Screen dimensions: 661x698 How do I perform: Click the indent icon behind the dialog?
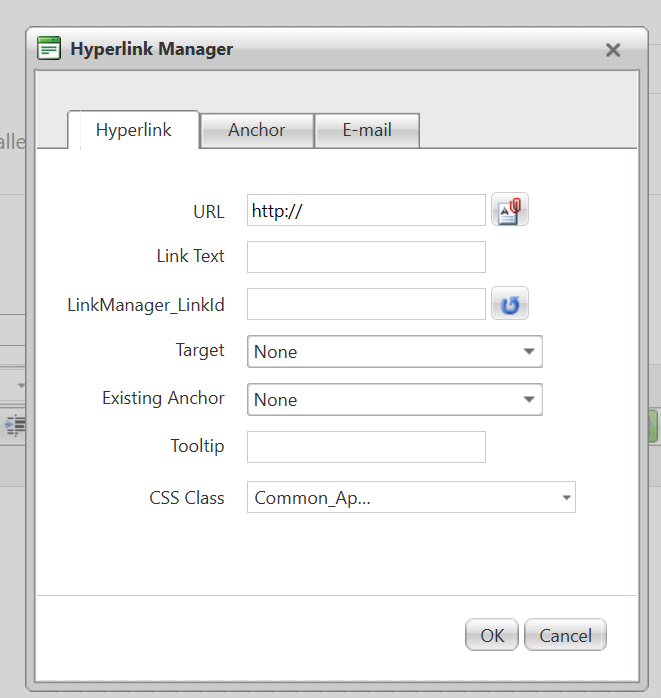coord(15,424)
